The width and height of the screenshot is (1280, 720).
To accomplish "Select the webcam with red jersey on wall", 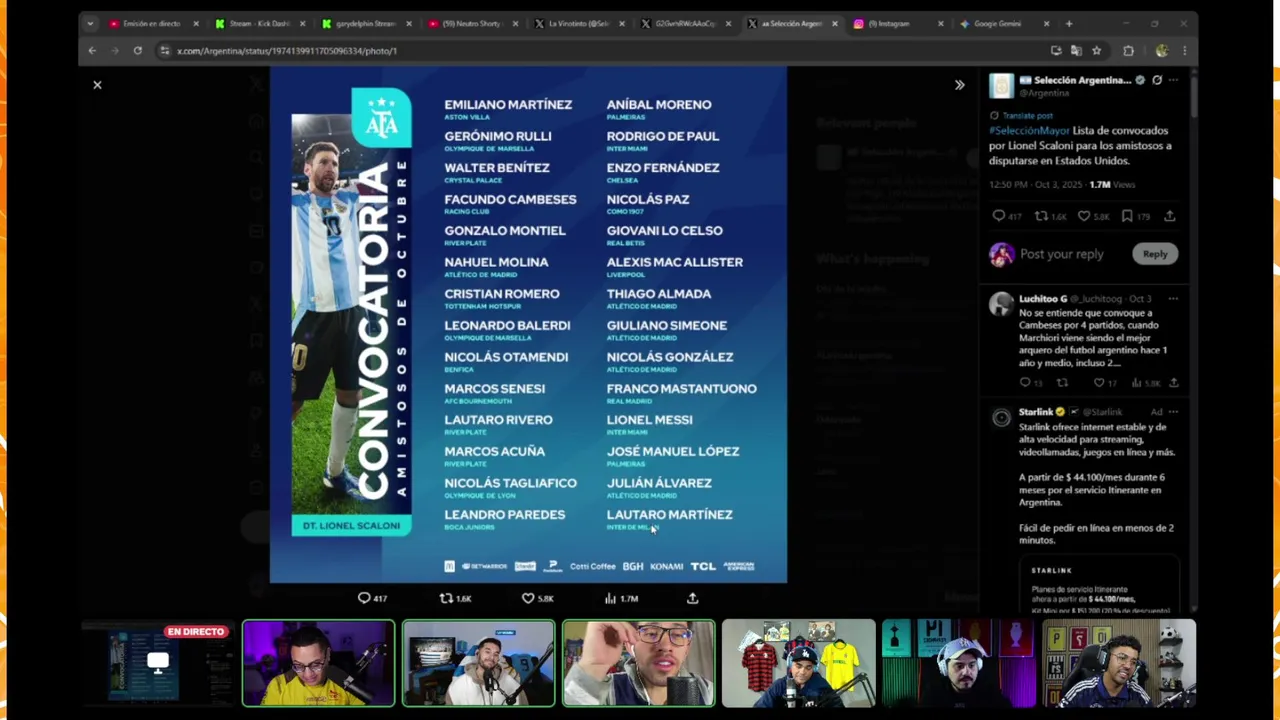I will (x=798, y=663).
